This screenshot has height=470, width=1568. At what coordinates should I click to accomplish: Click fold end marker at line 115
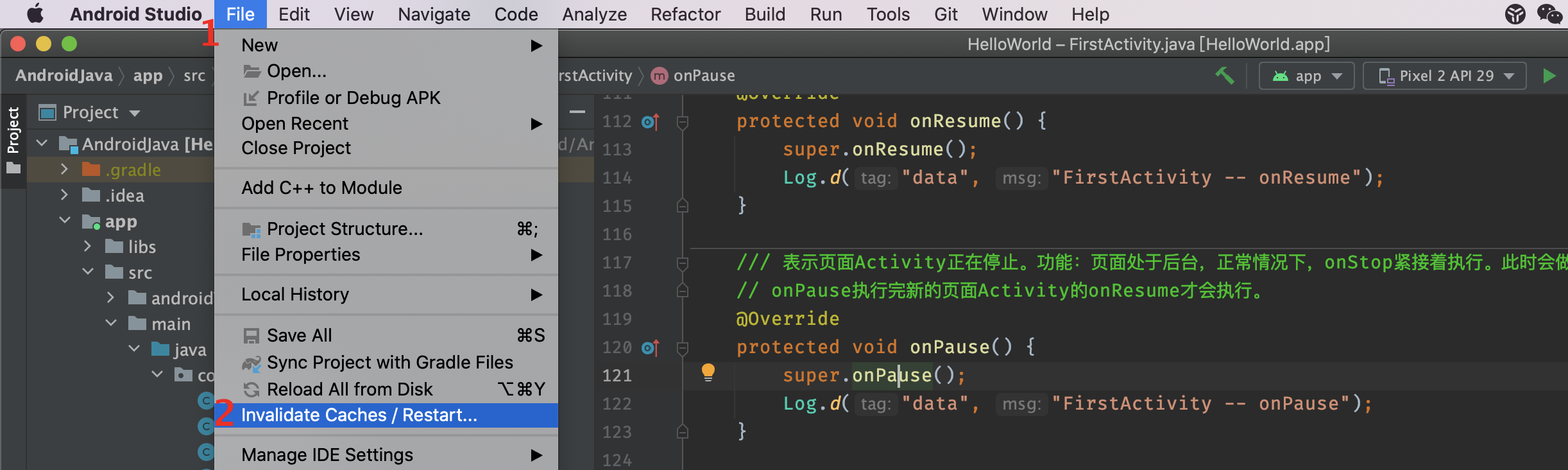[683, 206]
